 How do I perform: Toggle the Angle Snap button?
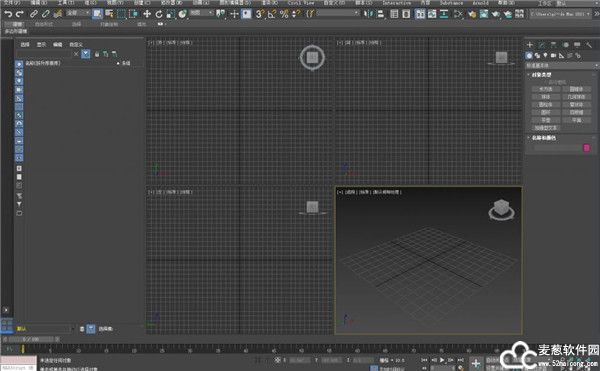pyautogui.click(x=272, y=14)
